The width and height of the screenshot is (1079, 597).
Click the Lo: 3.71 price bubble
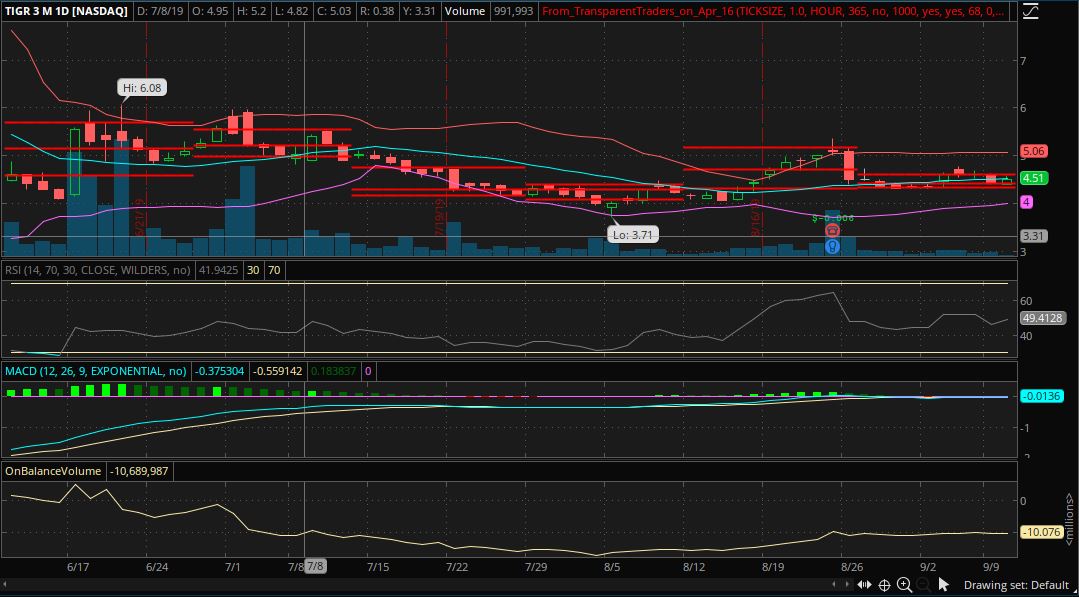point(633,235)
